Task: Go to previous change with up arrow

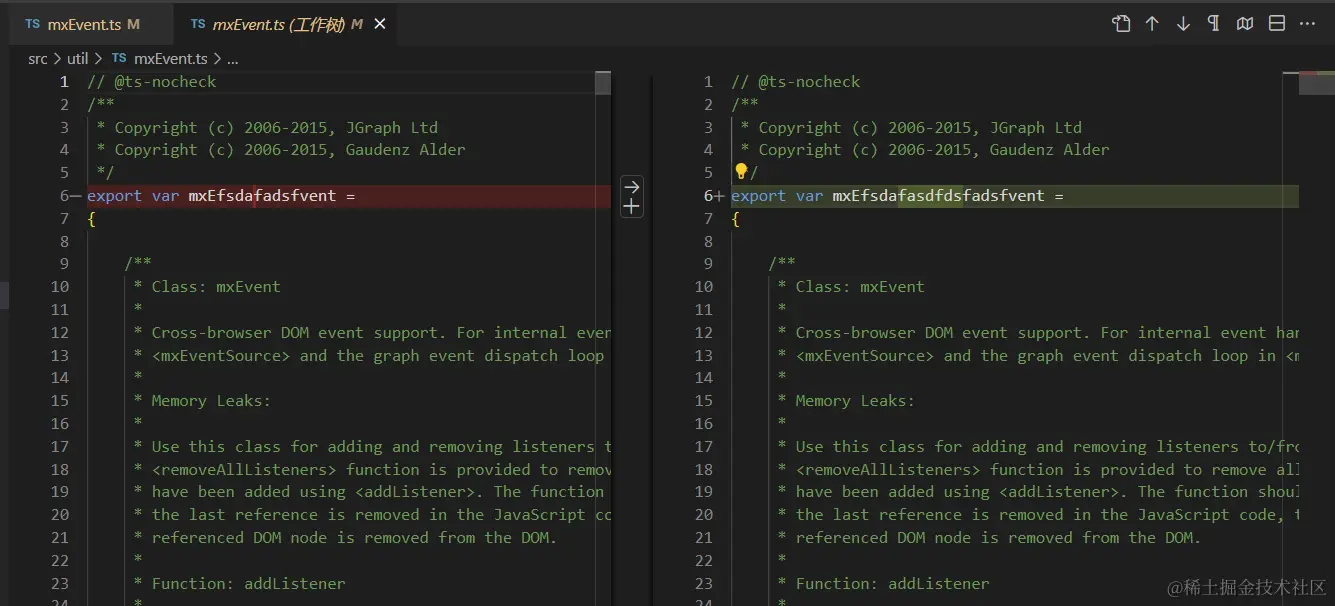Action: click(x=1152, y=24)
